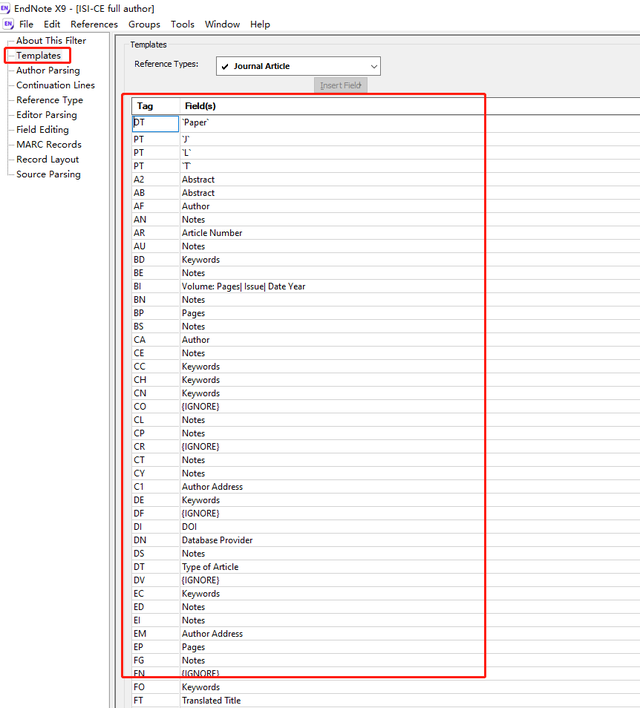Select the AF tag cell
Screen dimensions: 640x708
click(156, 206)
